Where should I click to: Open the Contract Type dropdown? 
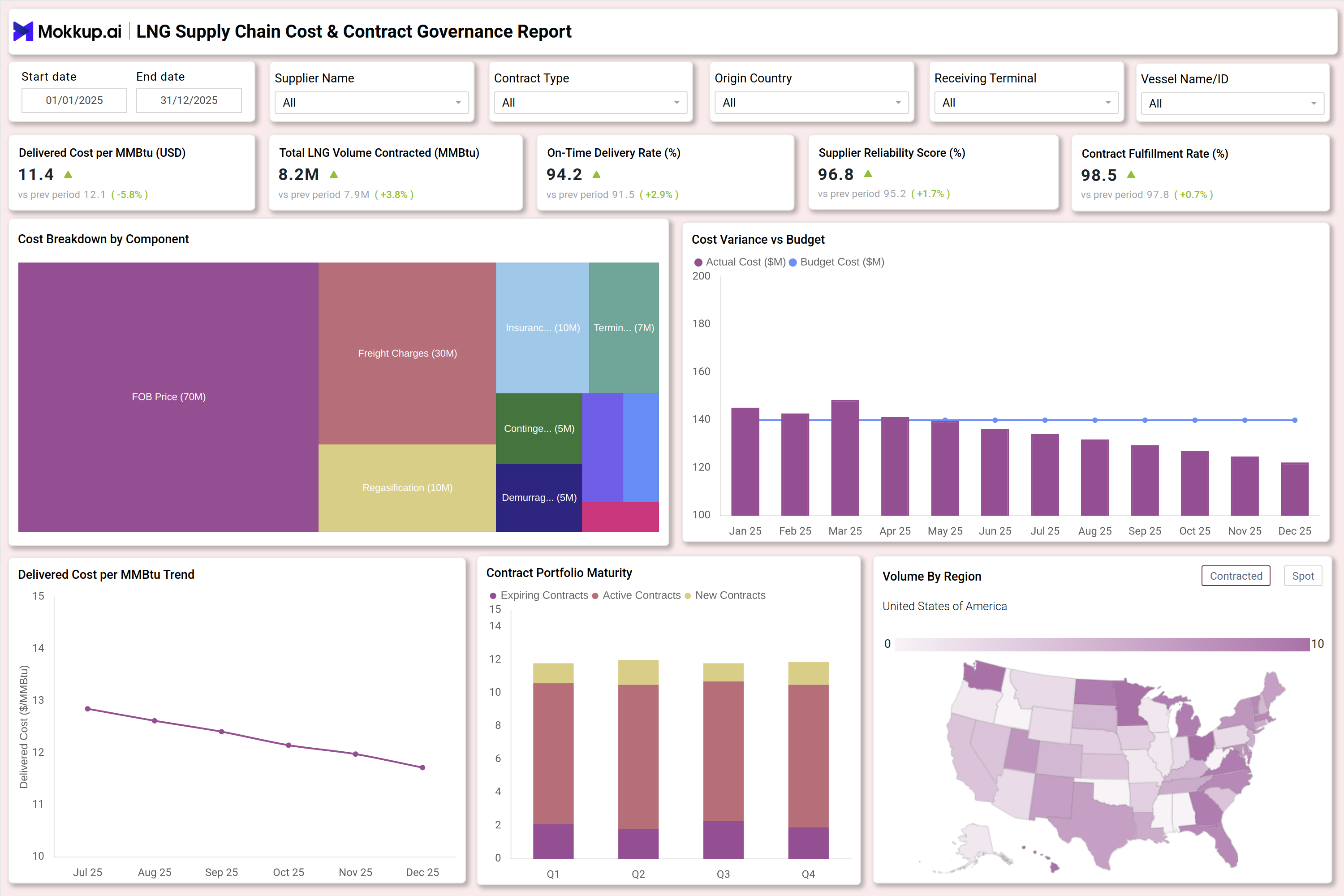(590, 103)
